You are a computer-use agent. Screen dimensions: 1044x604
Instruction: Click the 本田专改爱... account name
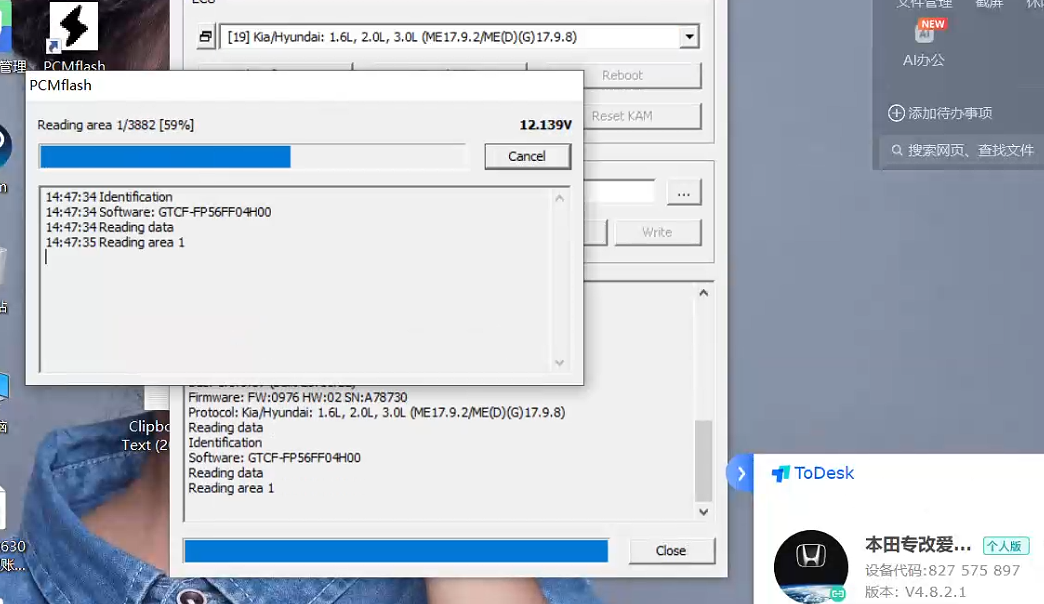[918, 545]
